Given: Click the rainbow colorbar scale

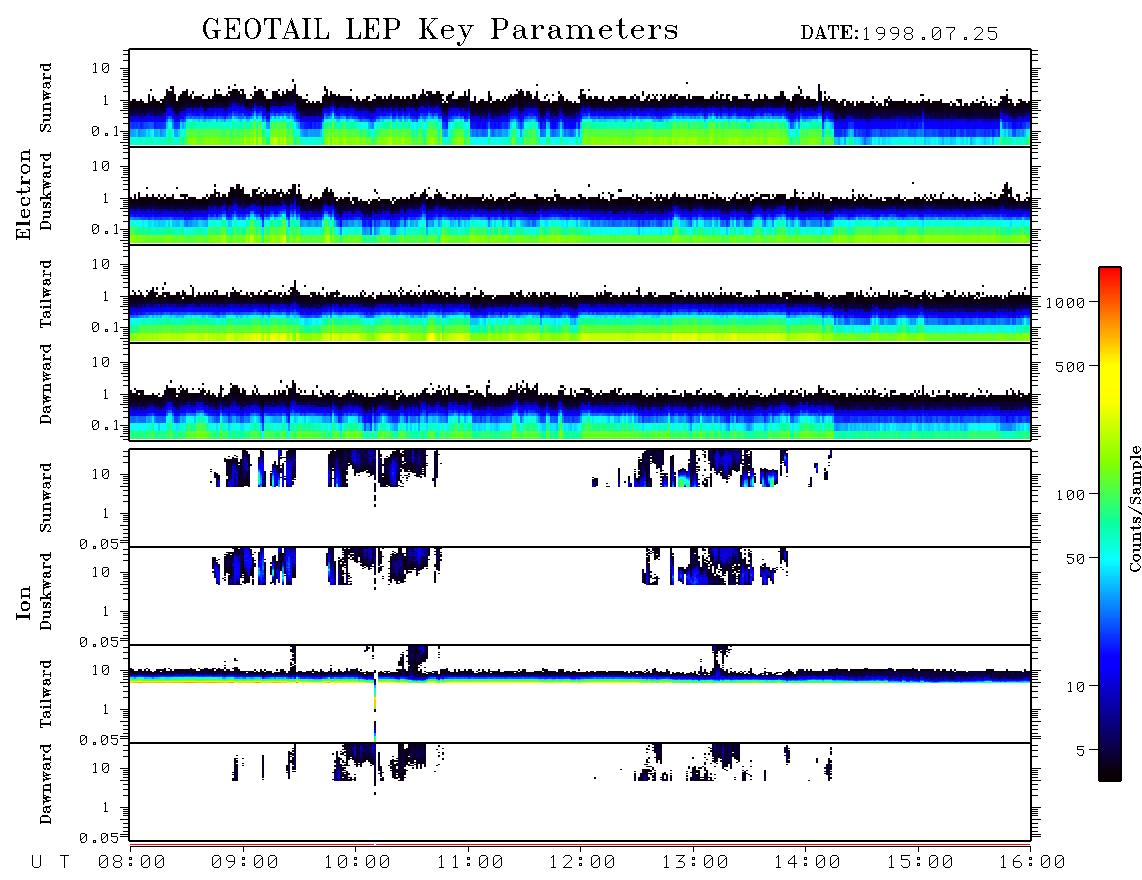Looking at the screenshot, I should (1110, 524).
